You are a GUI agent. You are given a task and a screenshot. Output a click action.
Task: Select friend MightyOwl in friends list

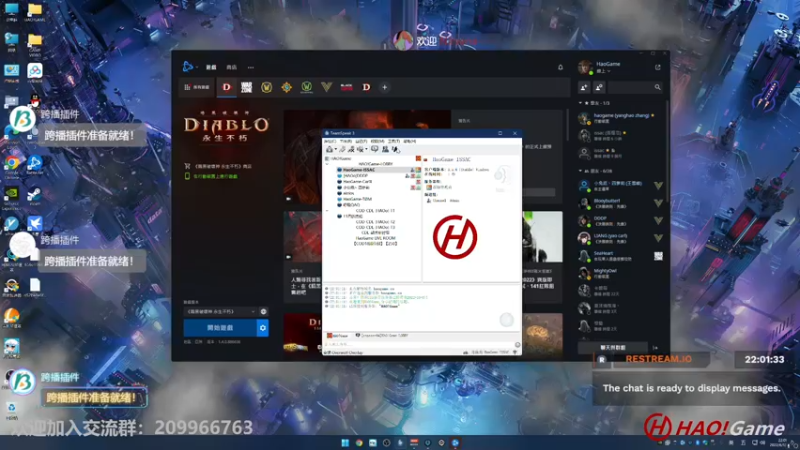[x=620, y=273]
